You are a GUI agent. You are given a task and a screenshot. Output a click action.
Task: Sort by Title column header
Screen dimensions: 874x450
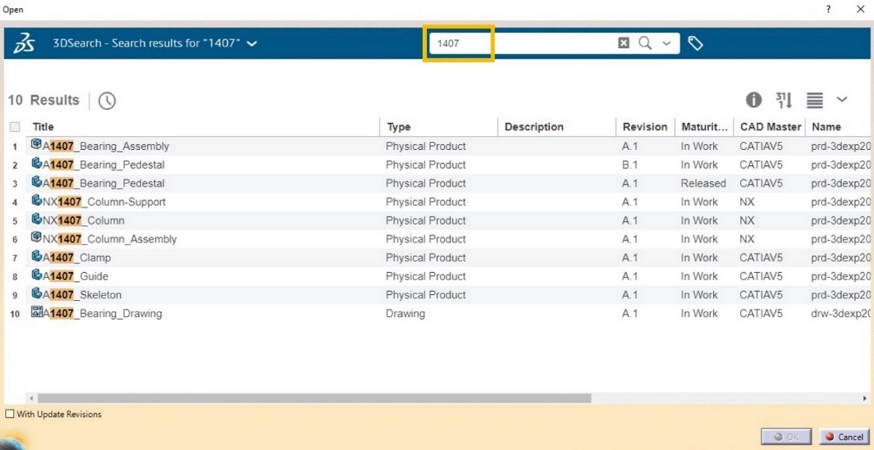[x=43, y=127]
